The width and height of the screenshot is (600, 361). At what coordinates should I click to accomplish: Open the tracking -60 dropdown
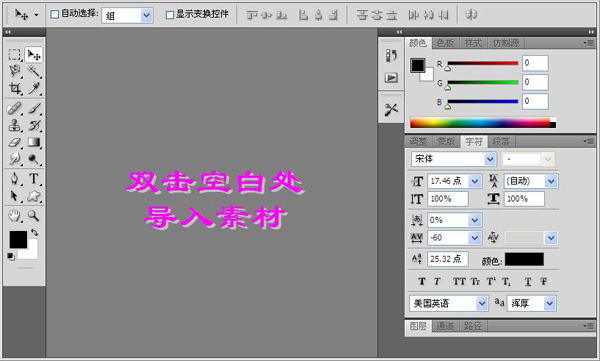click(474, 238)
